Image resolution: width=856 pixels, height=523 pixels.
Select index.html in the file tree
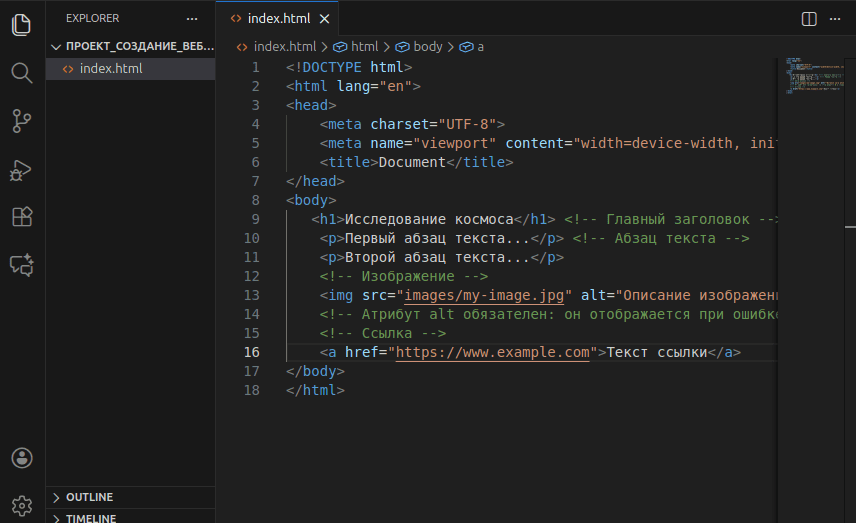(x=111, y=69)
